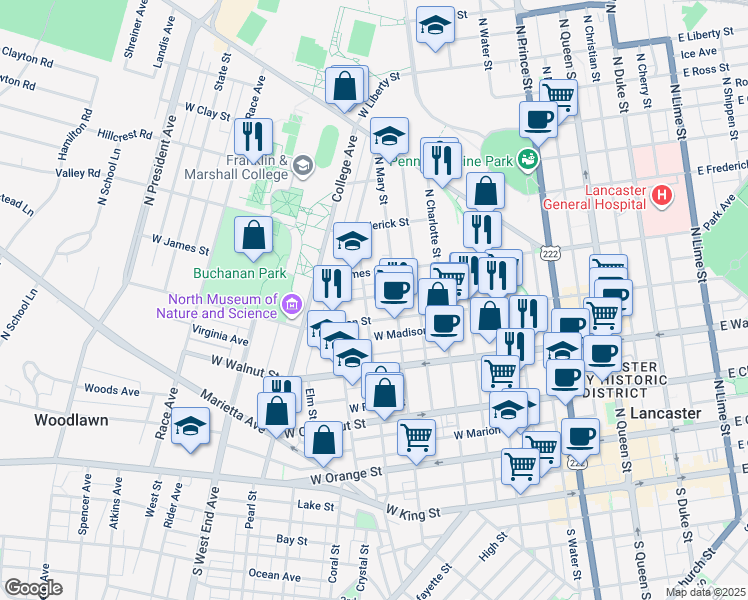Click the N President Ave label
This screenshot has height=600, width=748.
click(x=161, y=161)
